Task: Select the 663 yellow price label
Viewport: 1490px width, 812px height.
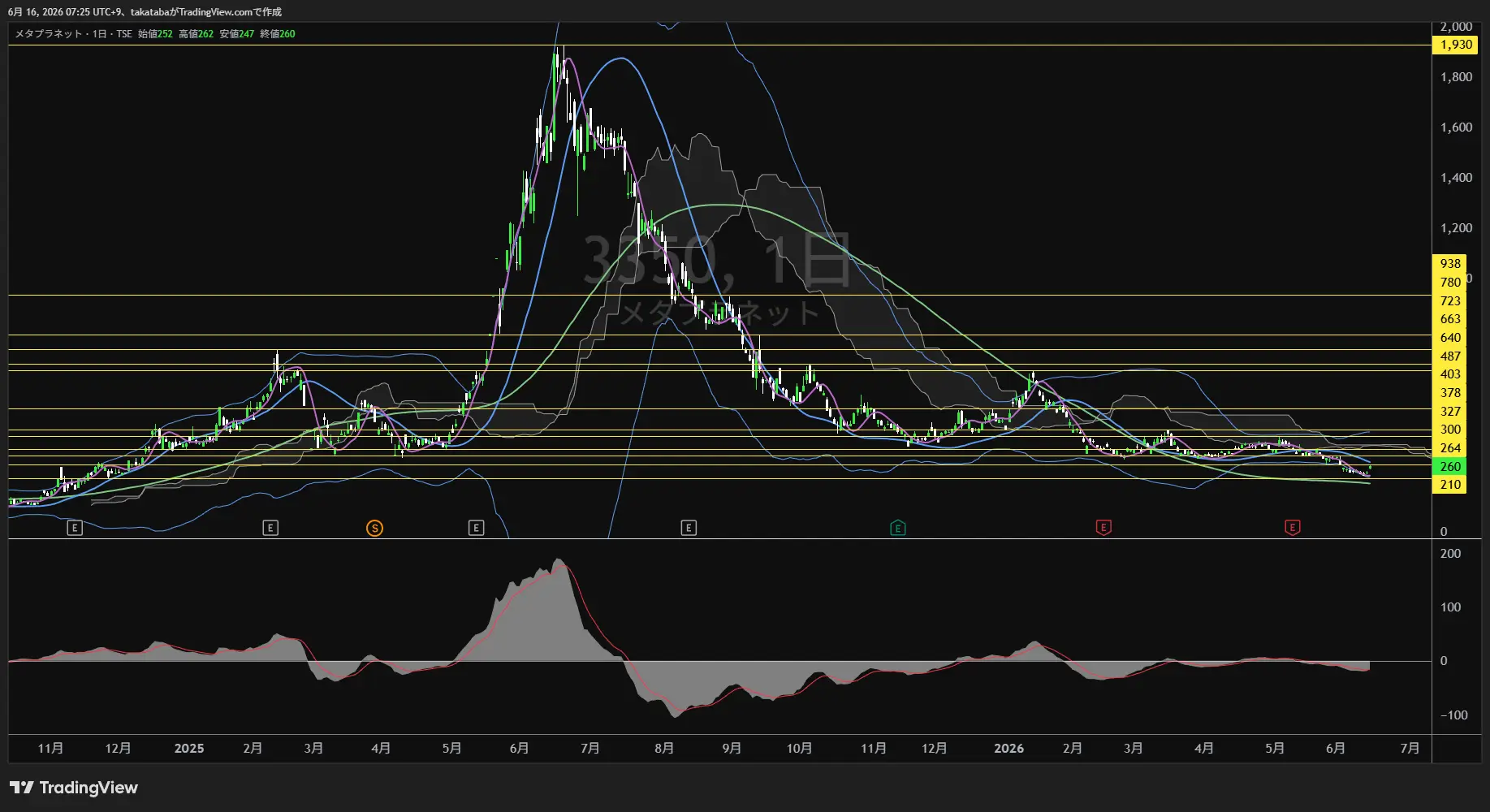Action: point(1450,319)
